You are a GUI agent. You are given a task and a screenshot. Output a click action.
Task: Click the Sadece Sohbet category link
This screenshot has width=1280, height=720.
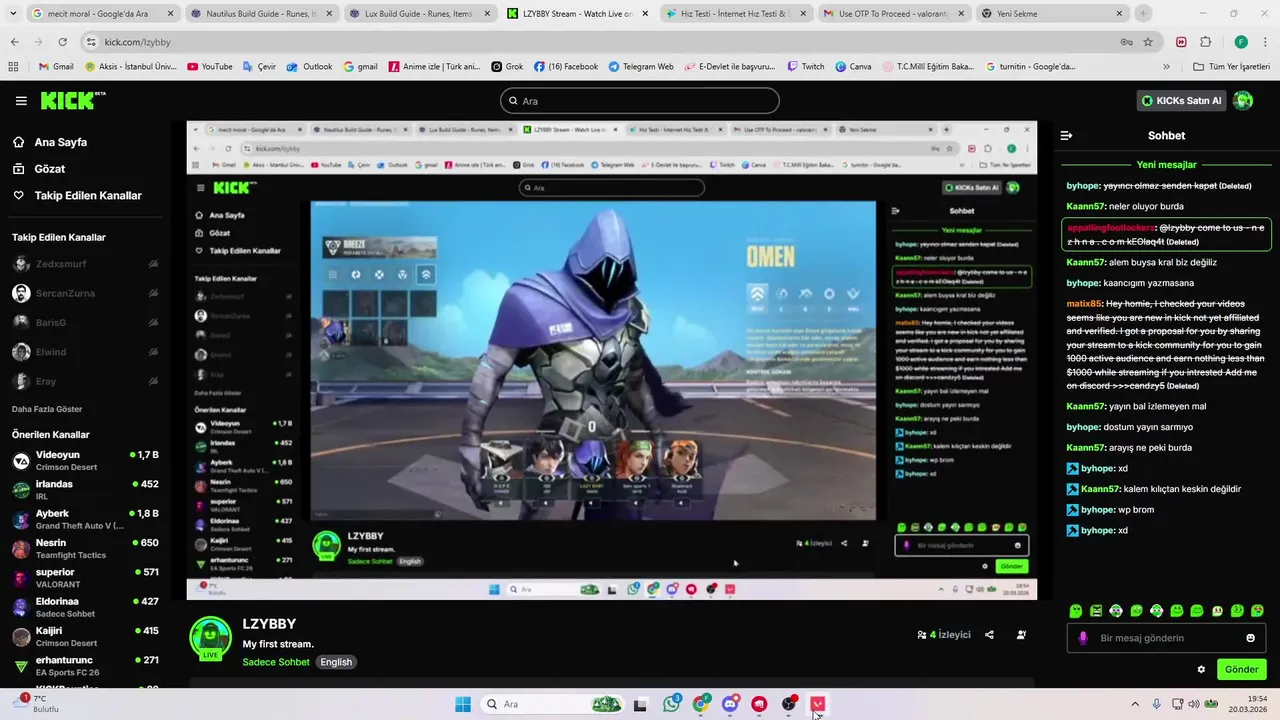(276, 662)
